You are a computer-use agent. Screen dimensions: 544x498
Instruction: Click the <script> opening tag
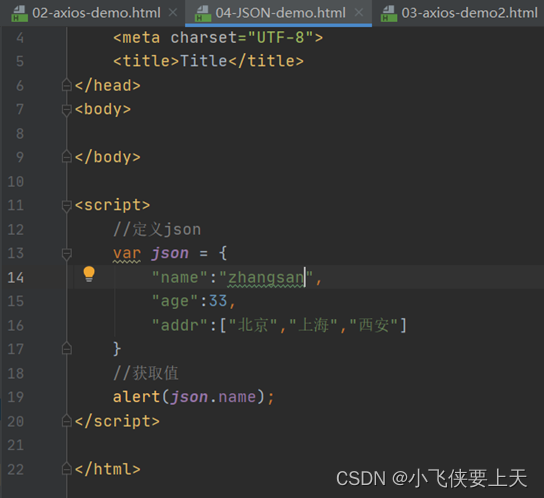pyautogui.click(x=112, y=205)
